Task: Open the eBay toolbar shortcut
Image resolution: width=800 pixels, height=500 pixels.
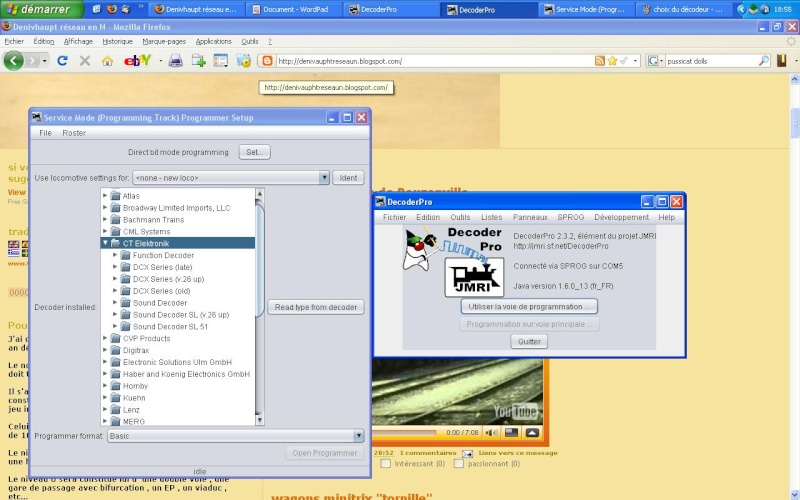Action: pos(137,61)
